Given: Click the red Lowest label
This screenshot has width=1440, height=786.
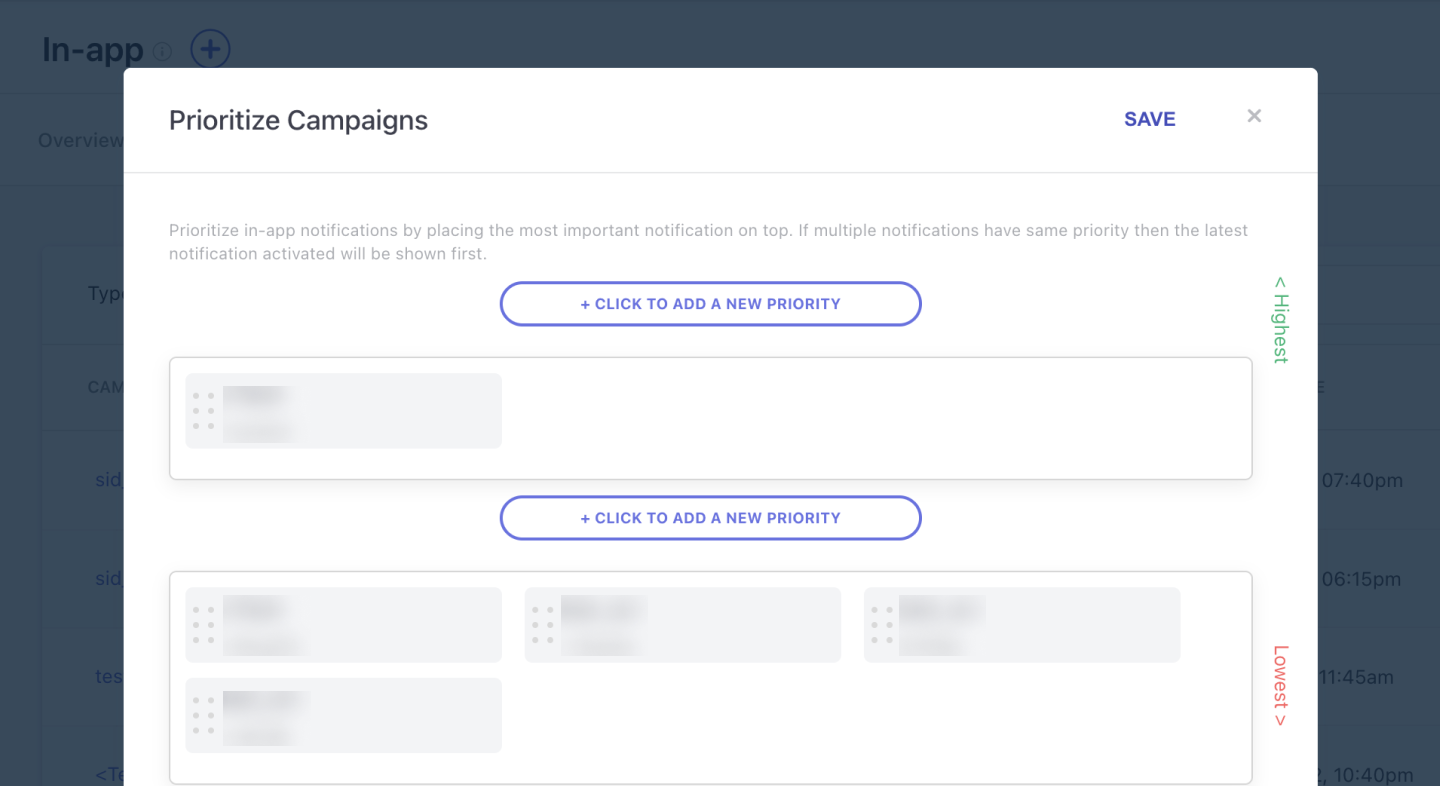Looking at the screenshot, I should 1281,686.
